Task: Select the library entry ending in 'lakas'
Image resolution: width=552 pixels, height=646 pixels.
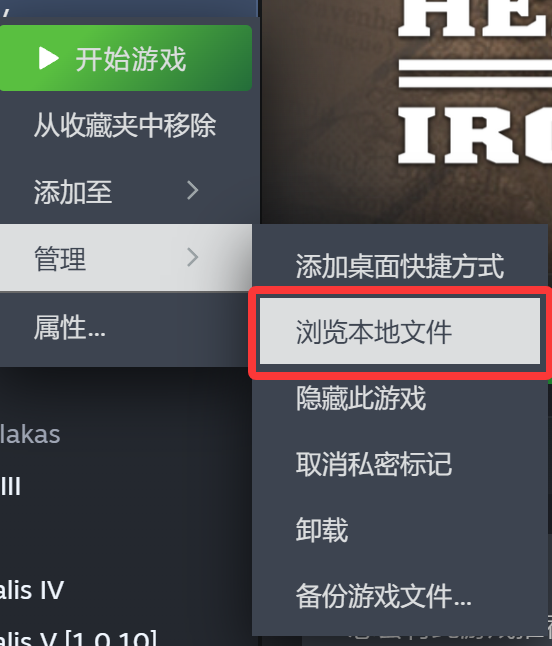Action: coord(30,435)
